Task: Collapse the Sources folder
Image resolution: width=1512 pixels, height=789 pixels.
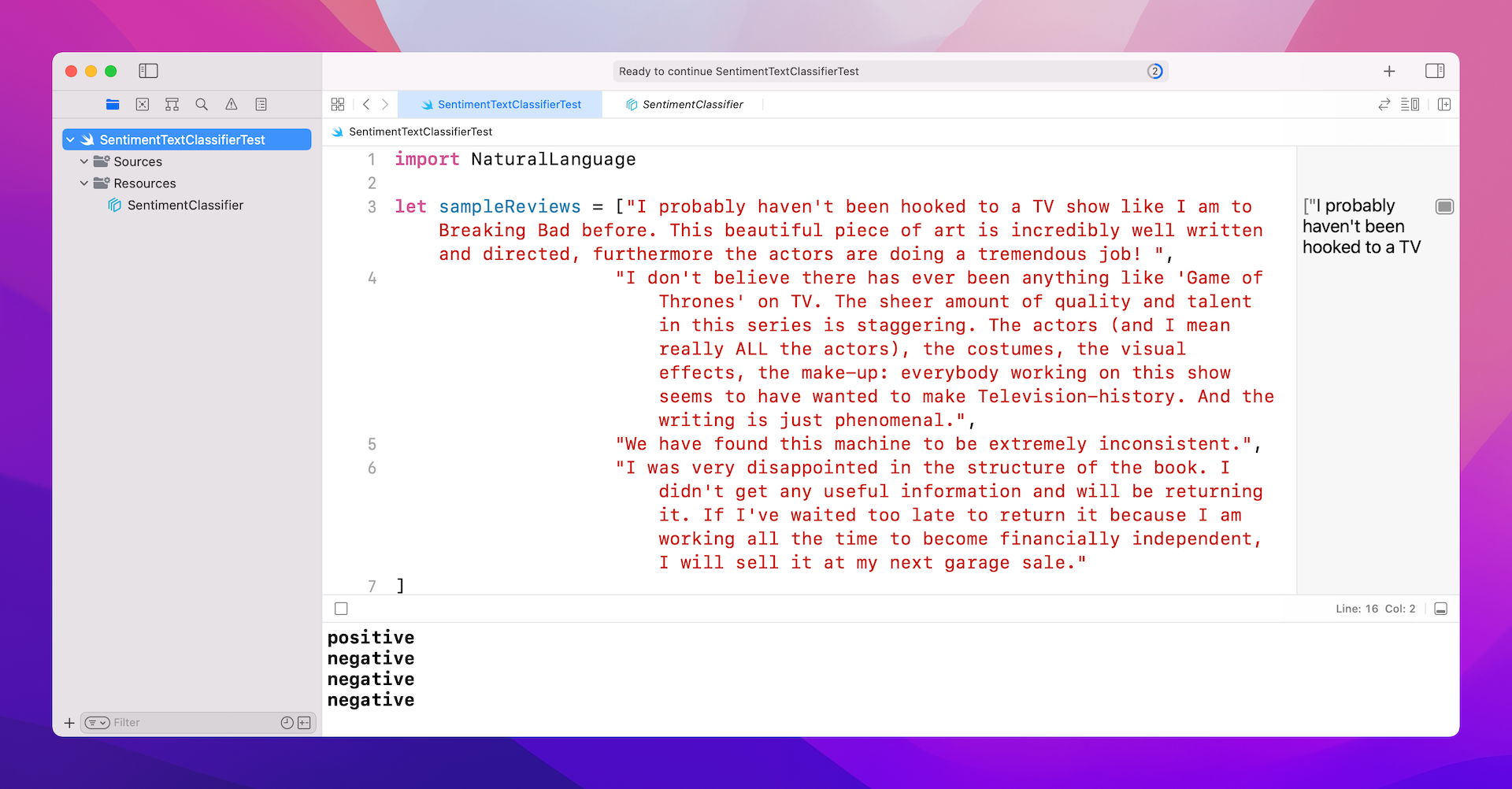Action: tap(84, 161)
